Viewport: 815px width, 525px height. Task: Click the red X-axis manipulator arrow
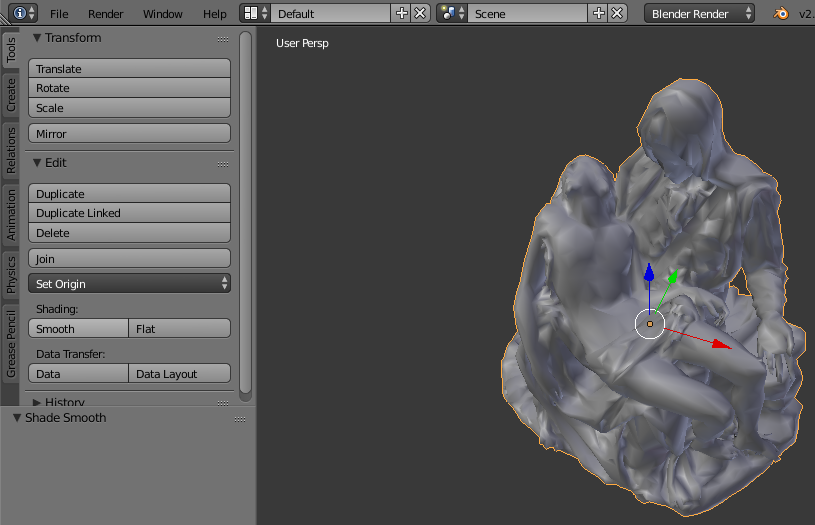click(x=721, y=344)
